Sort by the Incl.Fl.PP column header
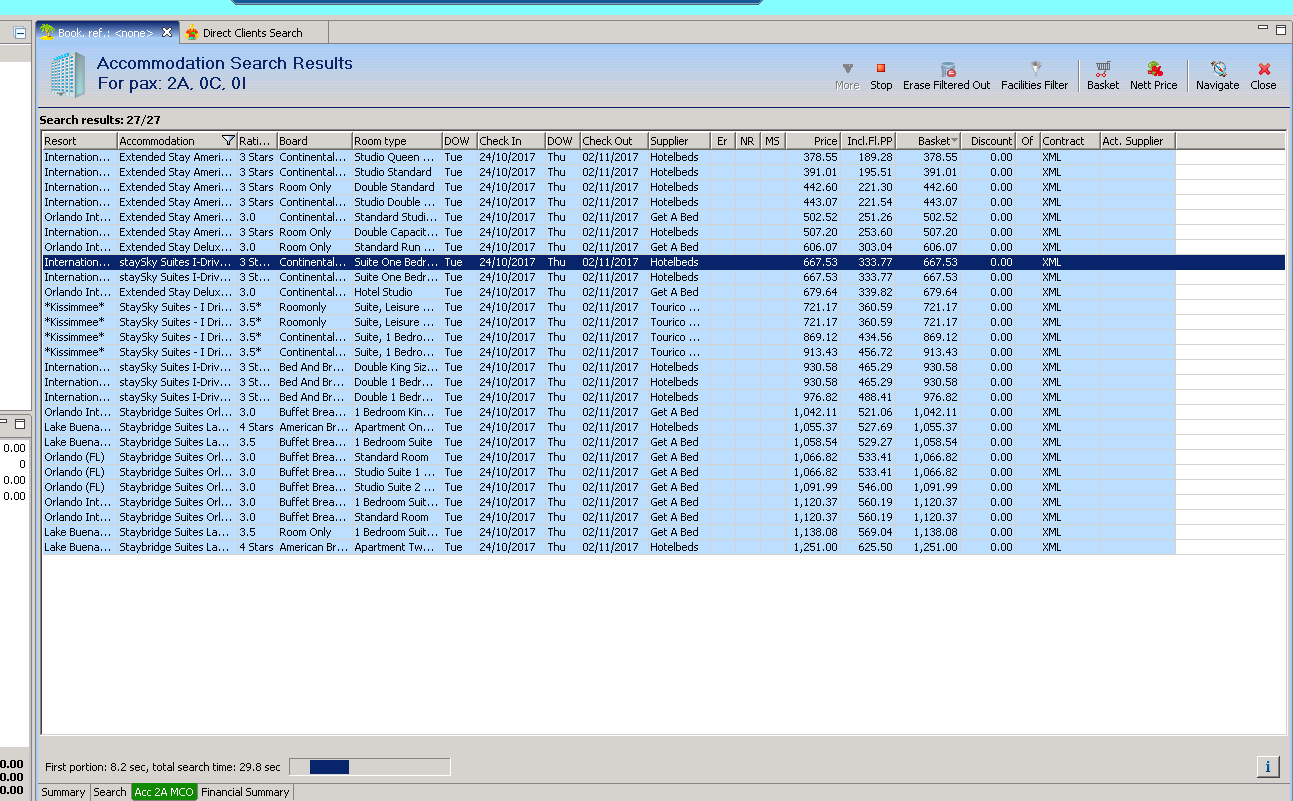 [869, 141]
